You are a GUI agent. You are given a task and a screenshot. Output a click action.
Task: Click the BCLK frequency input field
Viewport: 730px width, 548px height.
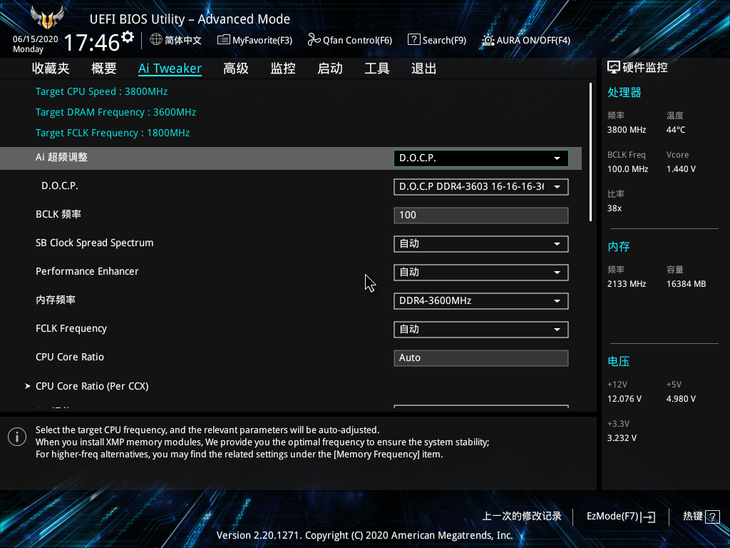coord(481,215)
